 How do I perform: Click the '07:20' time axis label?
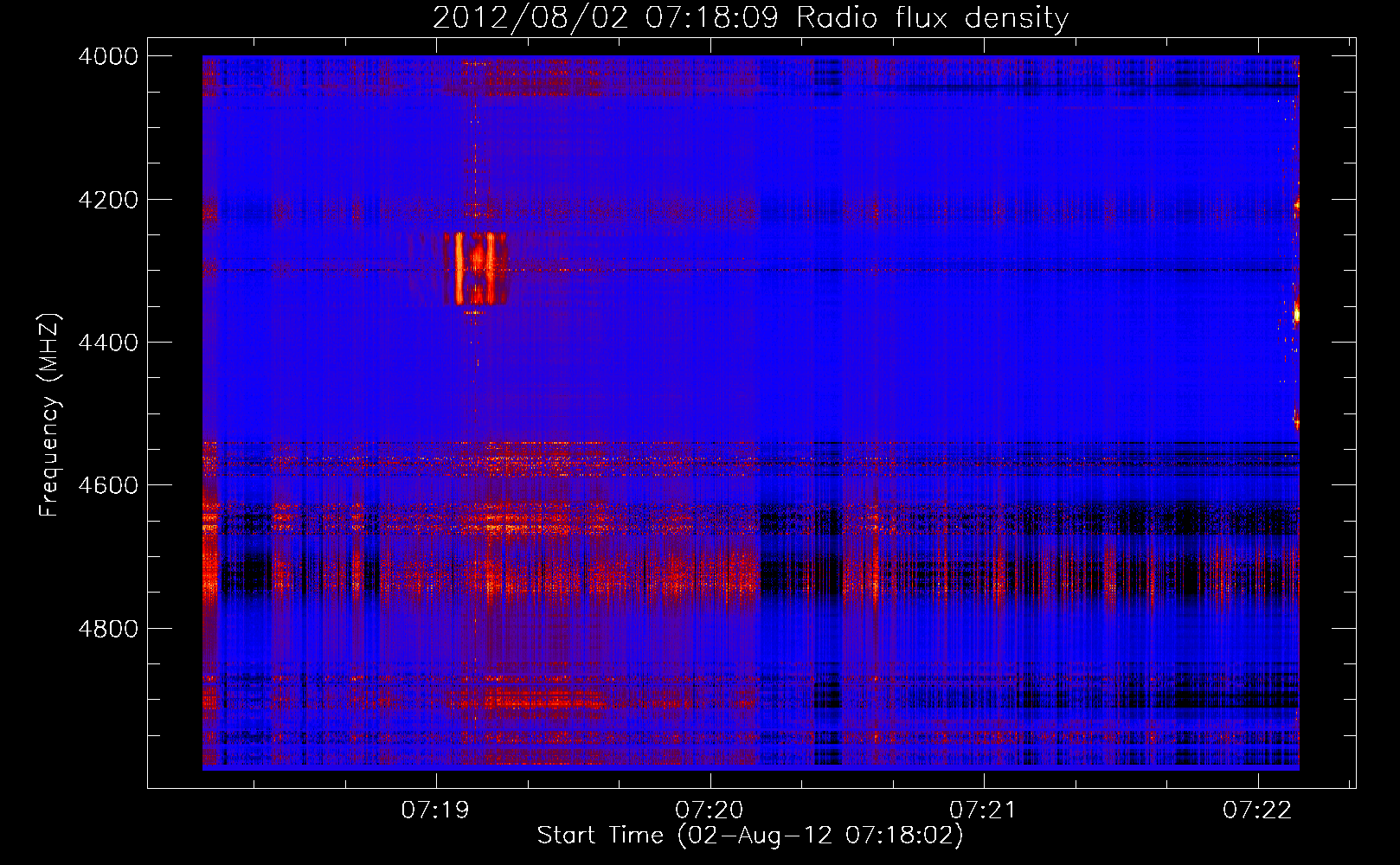[x=710, y=810]
